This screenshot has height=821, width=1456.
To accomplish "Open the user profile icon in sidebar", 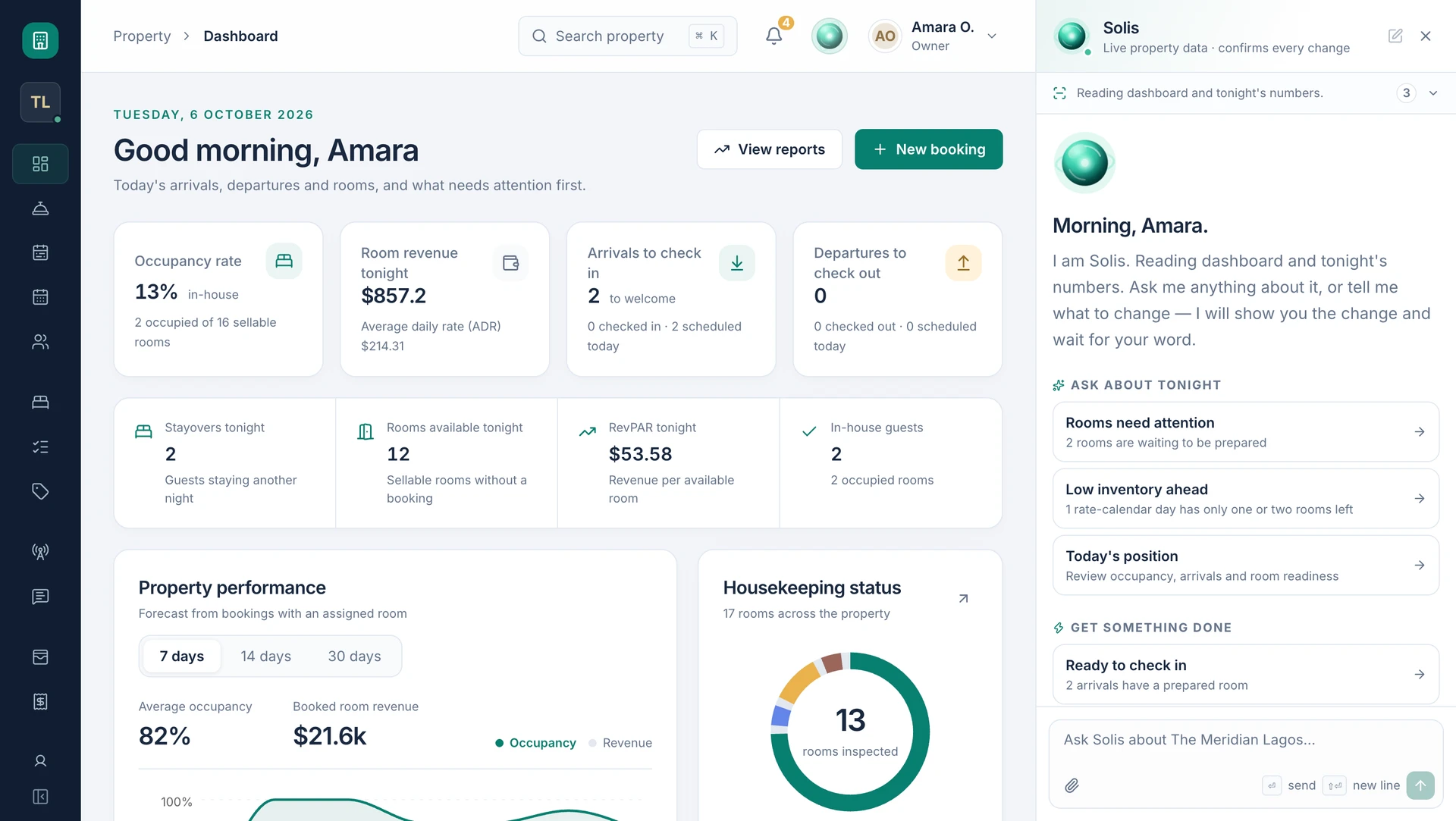I will [x=40, y=761].
